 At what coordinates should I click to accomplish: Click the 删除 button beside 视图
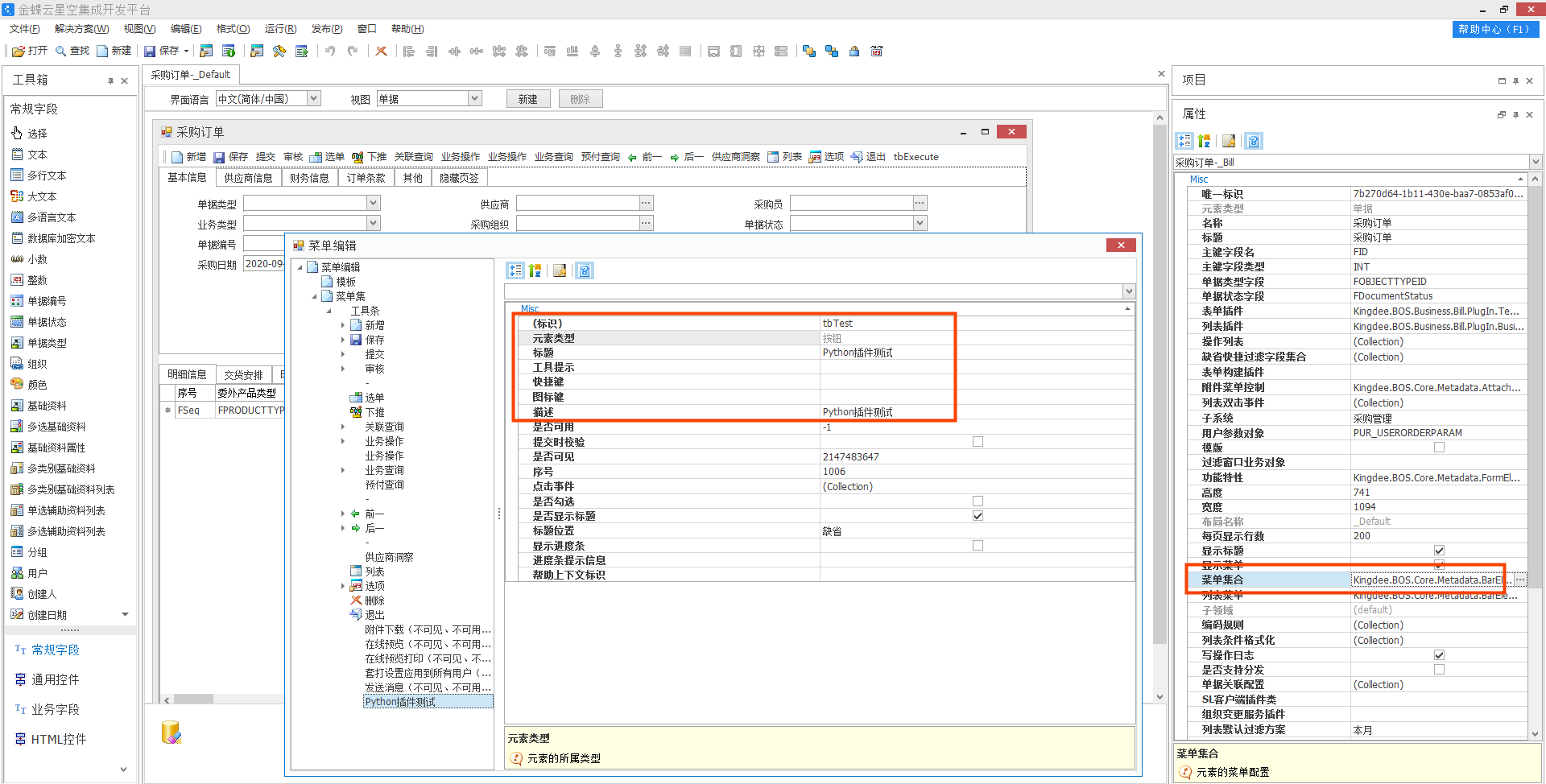tap(581, 99)
